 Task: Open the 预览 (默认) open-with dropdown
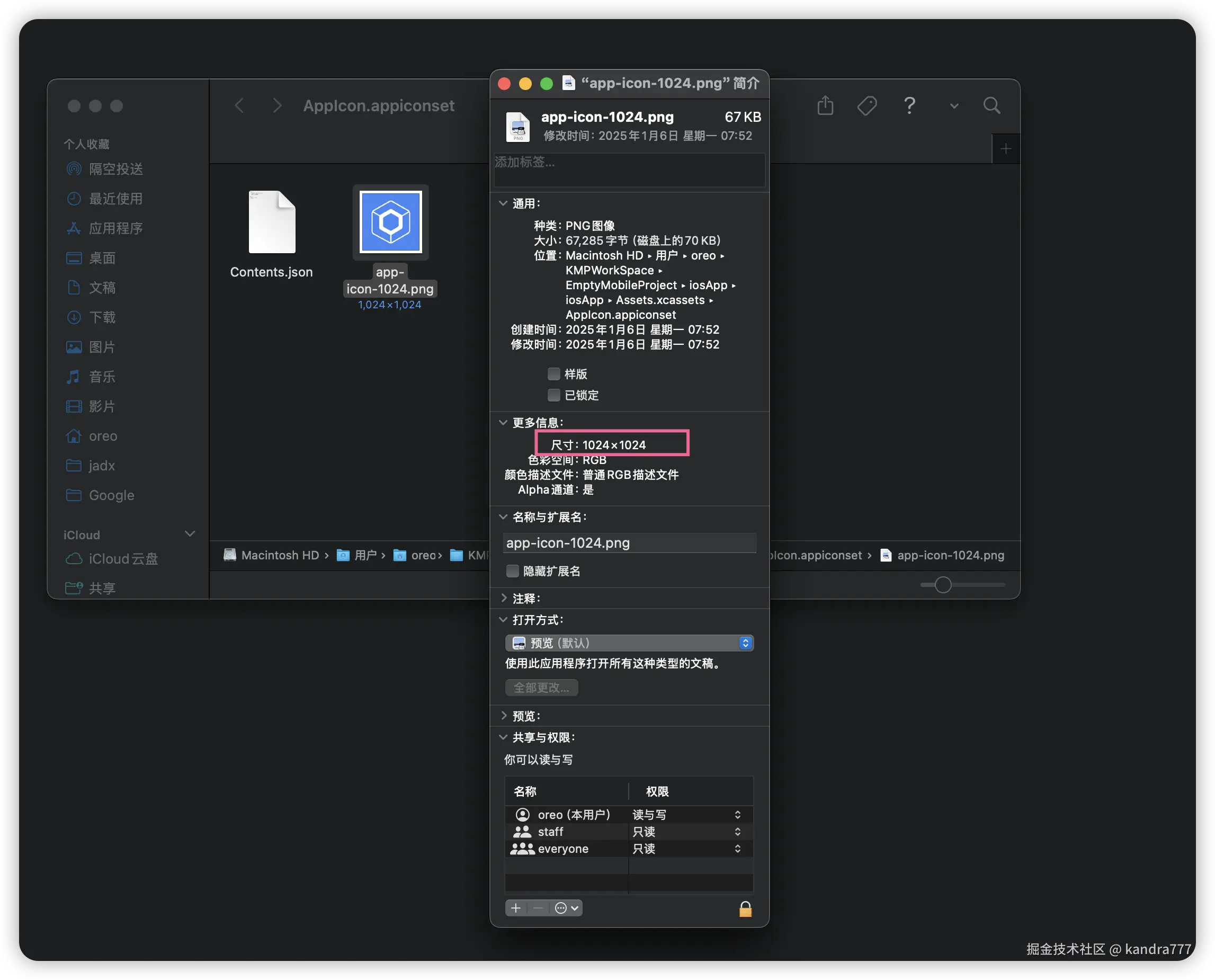629,643
